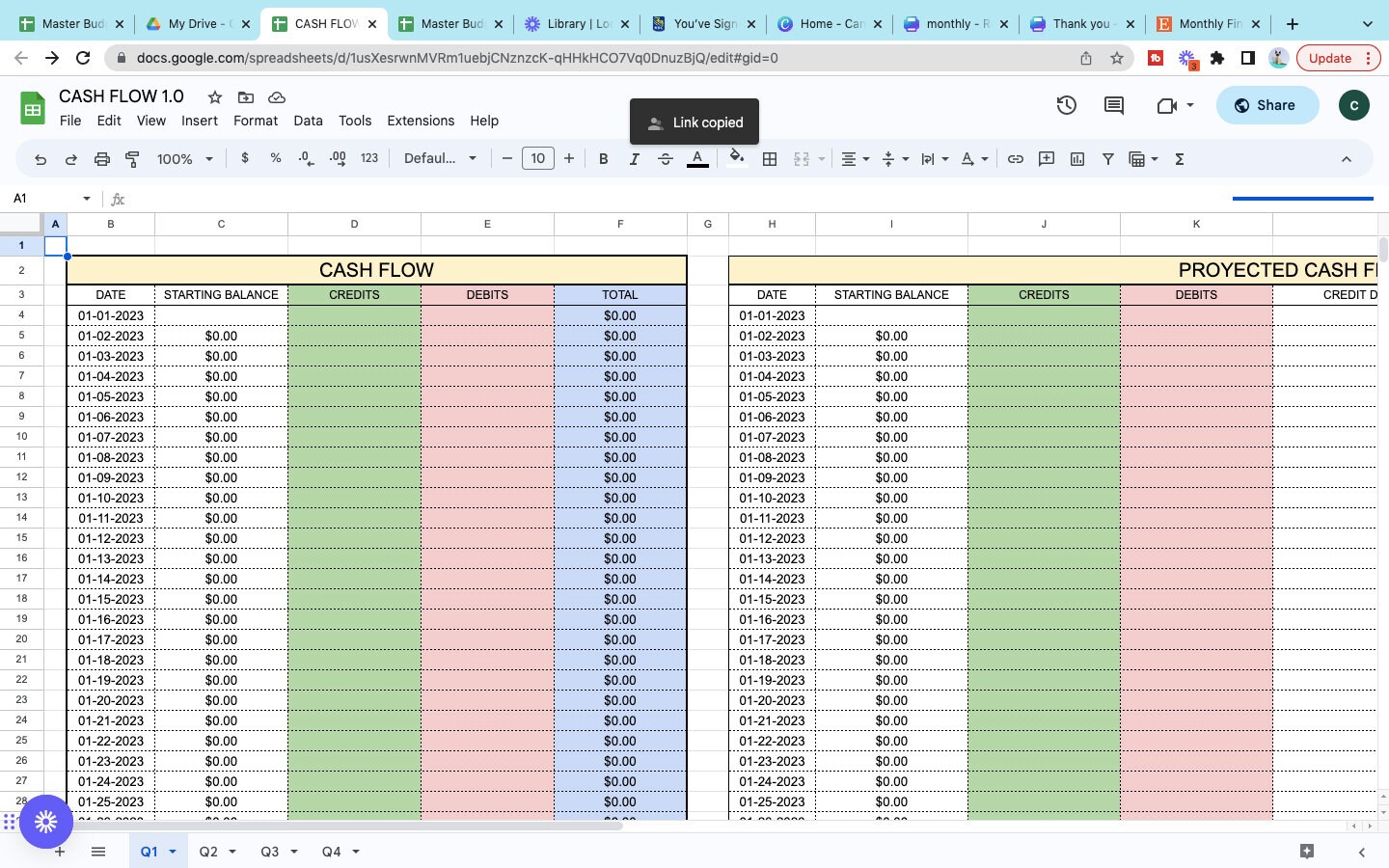
Task: Open the horizontal alignment dropdown
Action: (853, 158)
